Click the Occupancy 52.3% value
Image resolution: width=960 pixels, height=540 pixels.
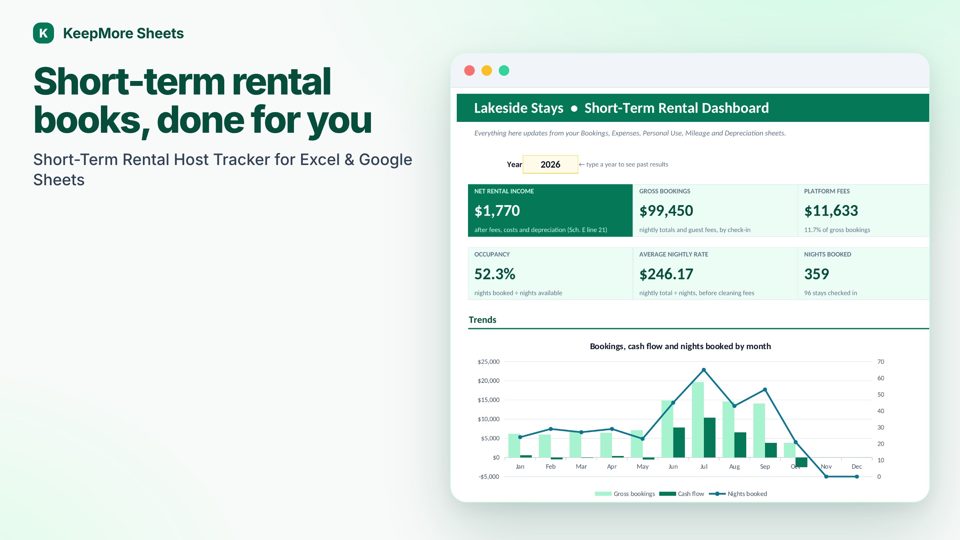[495, 274]
